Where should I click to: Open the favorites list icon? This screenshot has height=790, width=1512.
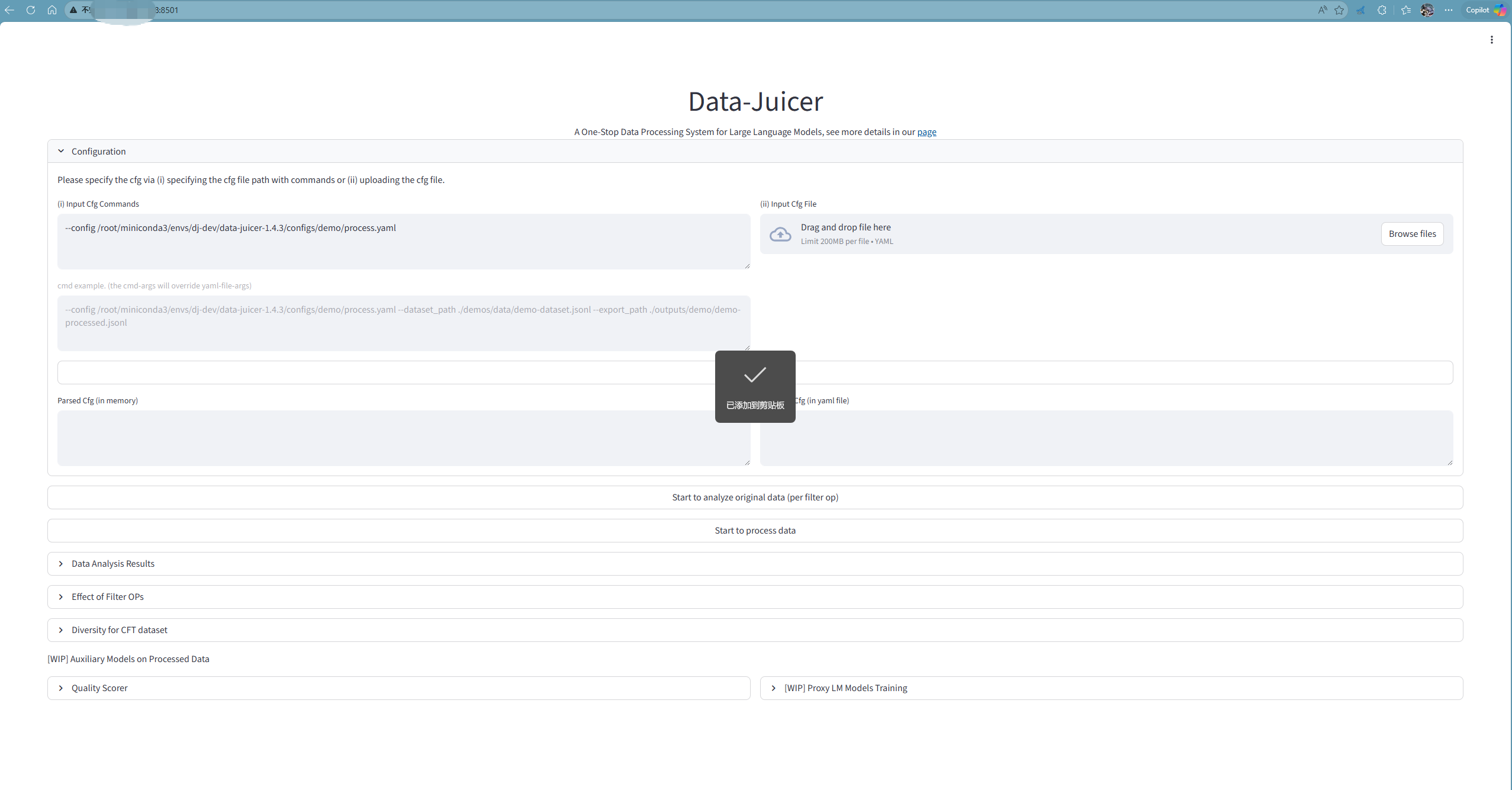click(1406, 10)
